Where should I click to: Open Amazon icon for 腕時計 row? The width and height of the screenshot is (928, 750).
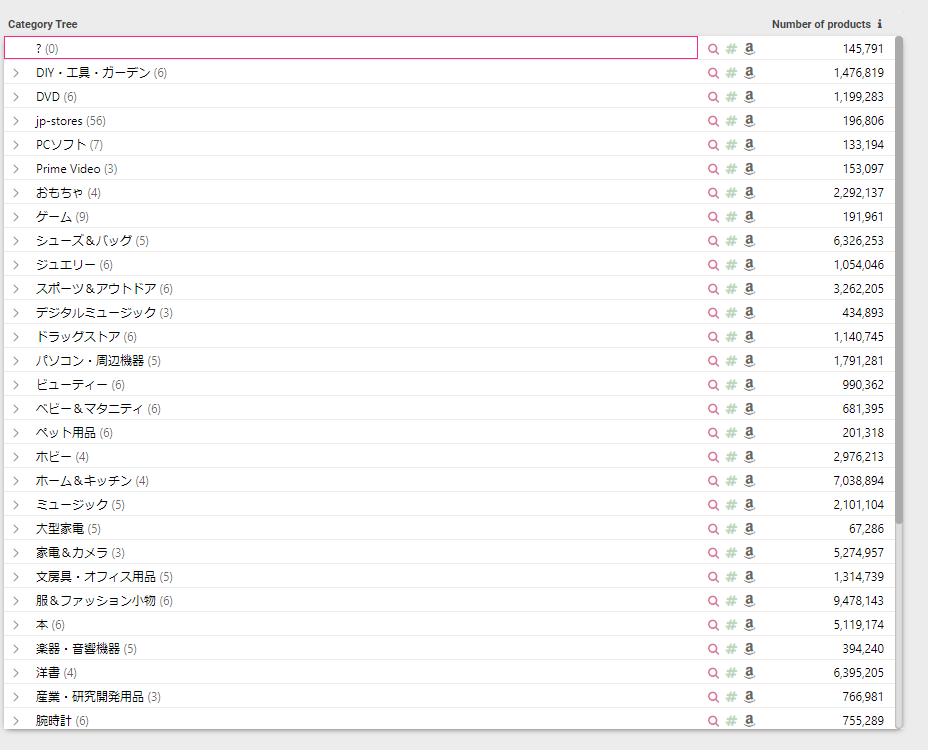(x=749, y=720)
